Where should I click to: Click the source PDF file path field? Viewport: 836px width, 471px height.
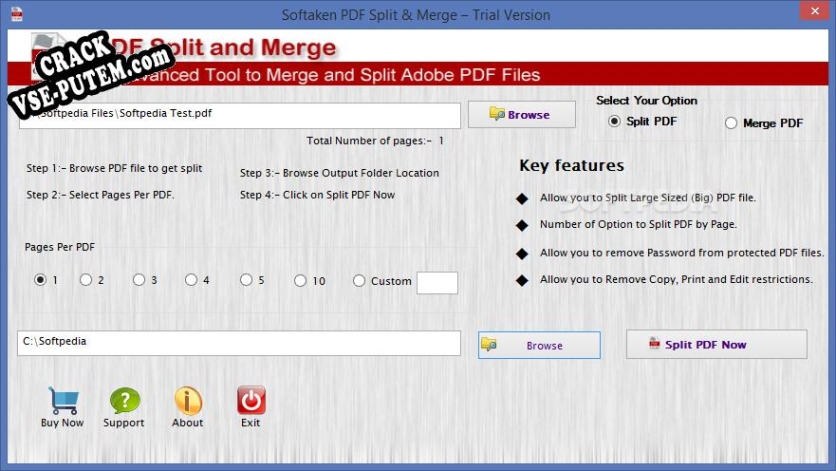(240, 115)
